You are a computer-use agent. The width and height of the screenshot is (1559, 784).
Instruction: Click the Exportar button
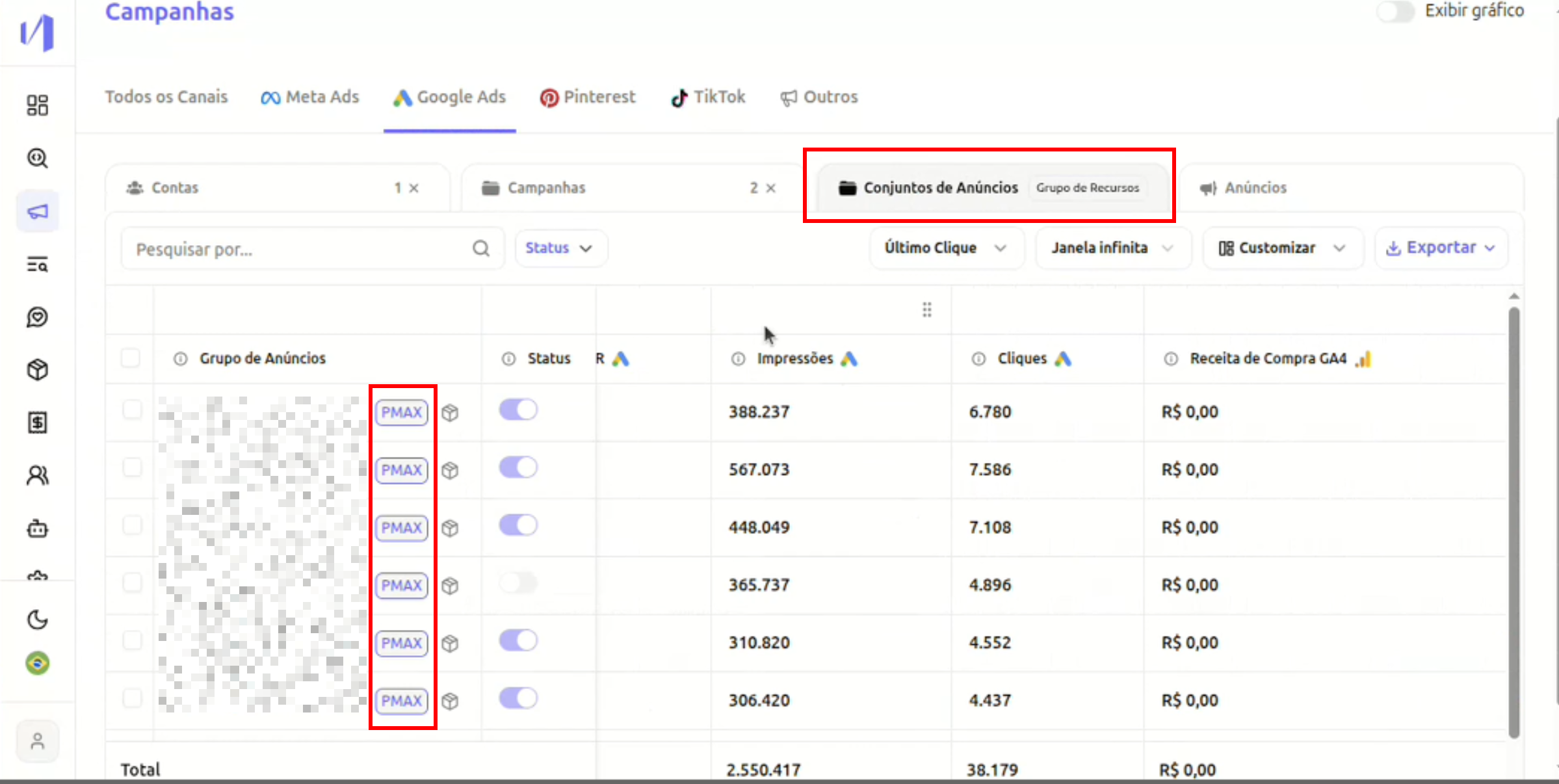pyautogui.click(x=1441, y=248)
